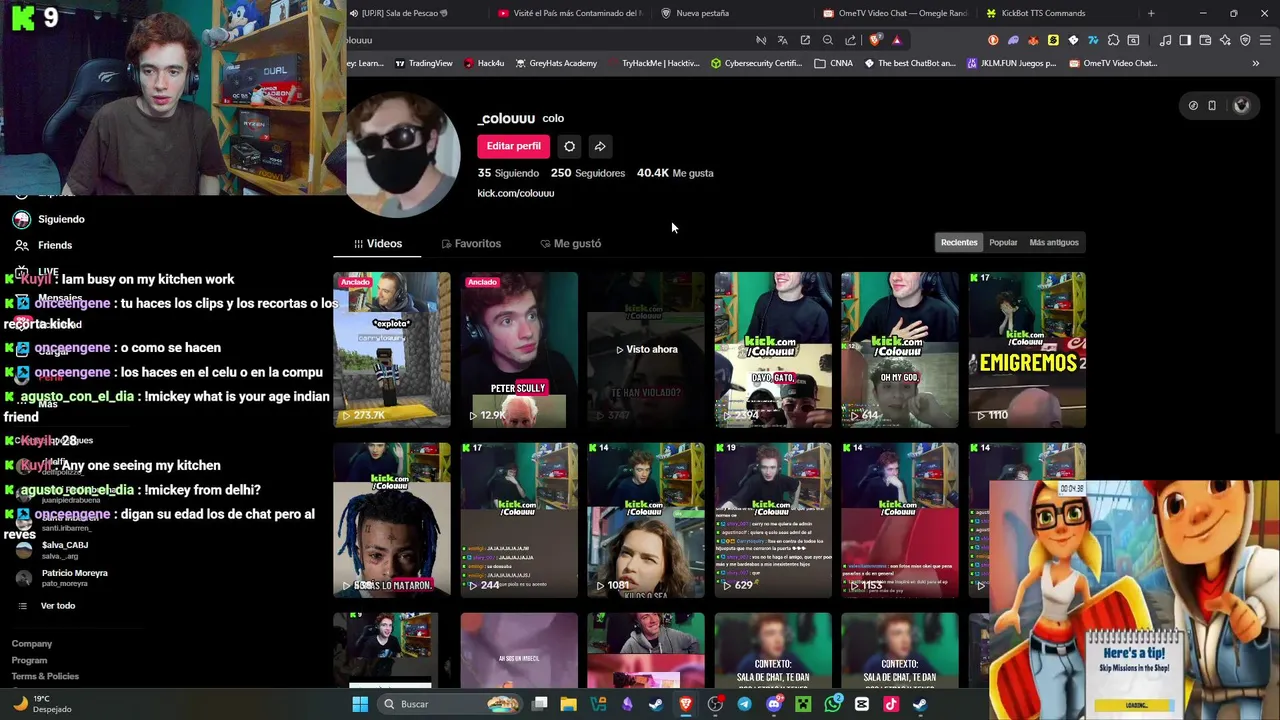
Task: Open the Hack4u bookmark
Action: point(484,63)
